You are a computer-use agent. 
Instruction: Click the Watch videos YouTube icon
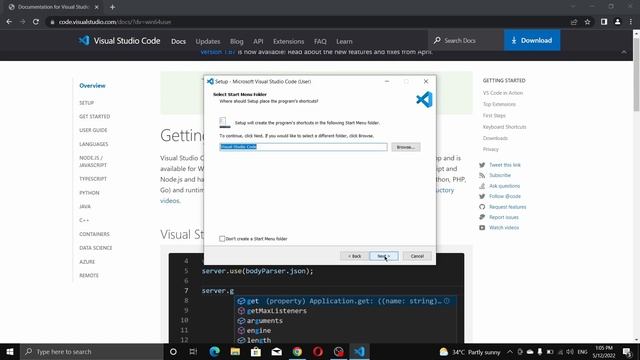tap(482, 228)
